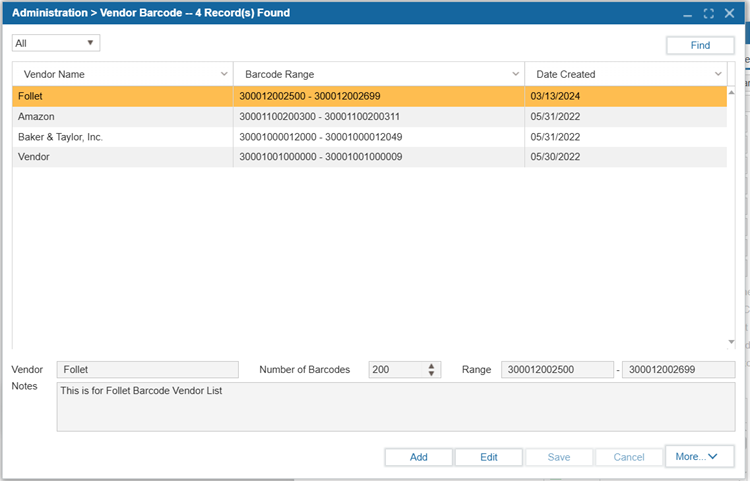Open Barcode Range column menu arrow
The width and height of the screenshot is (750, 481).
click(x=515, y=74)
